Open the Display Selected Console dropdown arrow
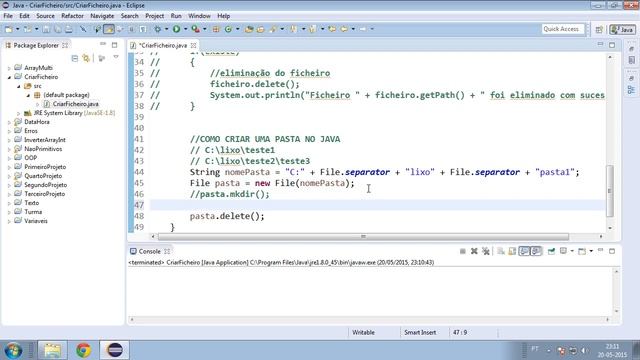 (572, 251)
